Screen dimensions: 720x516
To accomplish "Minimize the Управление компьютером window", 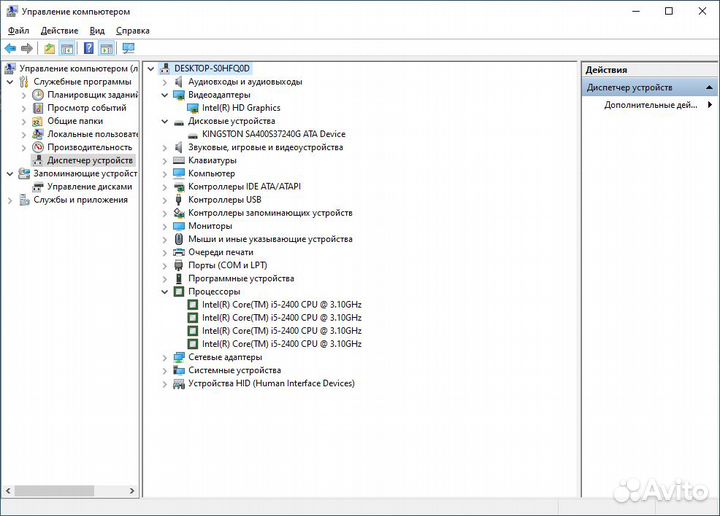I will tap(636, 11).
